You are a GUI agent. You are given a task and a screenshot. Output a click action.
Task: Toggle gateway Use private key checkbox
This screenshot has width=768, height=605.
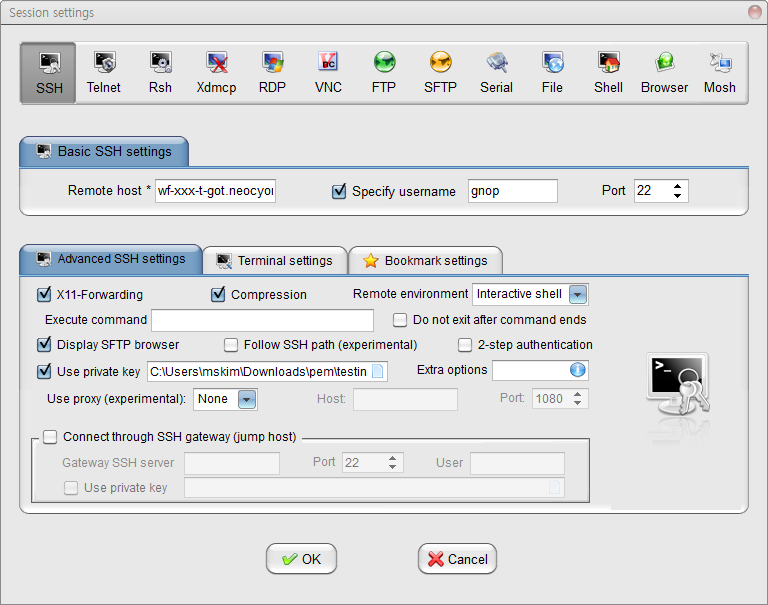[x=71, y=488]
